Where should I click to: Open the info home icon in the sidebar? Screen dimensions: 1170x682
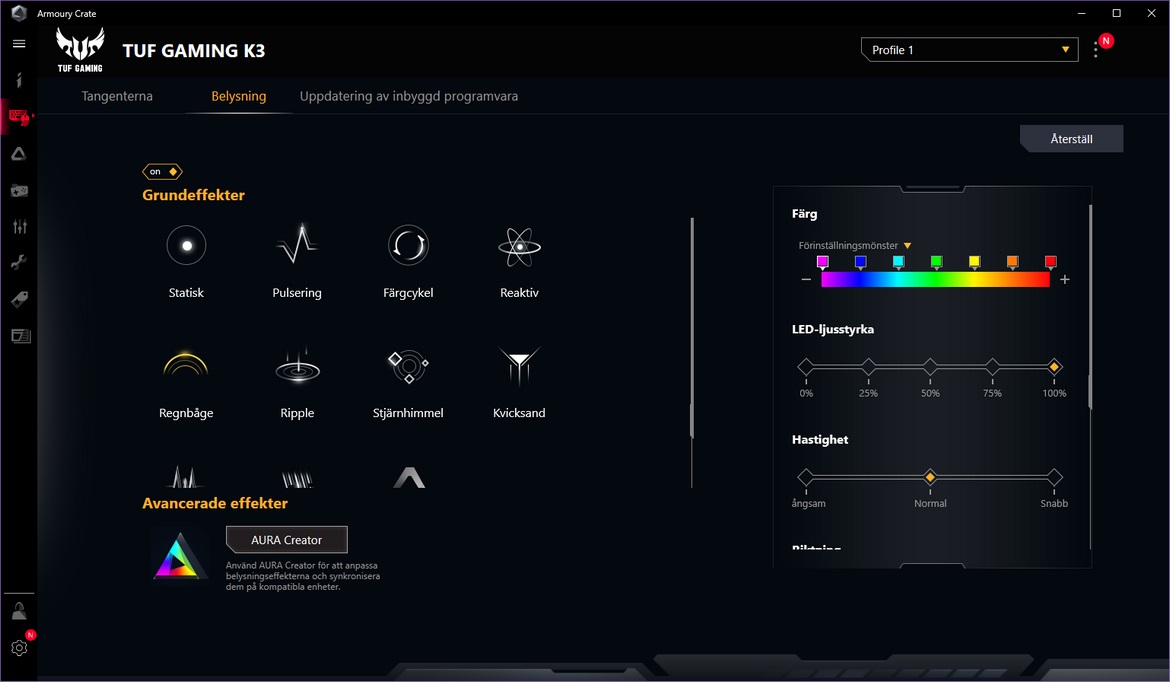(19, 80)
